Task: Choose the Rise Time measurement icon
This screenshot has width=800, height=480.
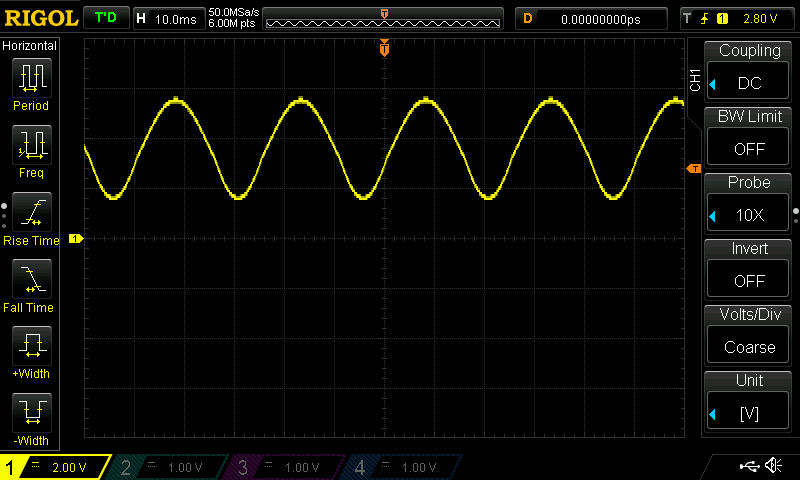Action: coord(32,212)
